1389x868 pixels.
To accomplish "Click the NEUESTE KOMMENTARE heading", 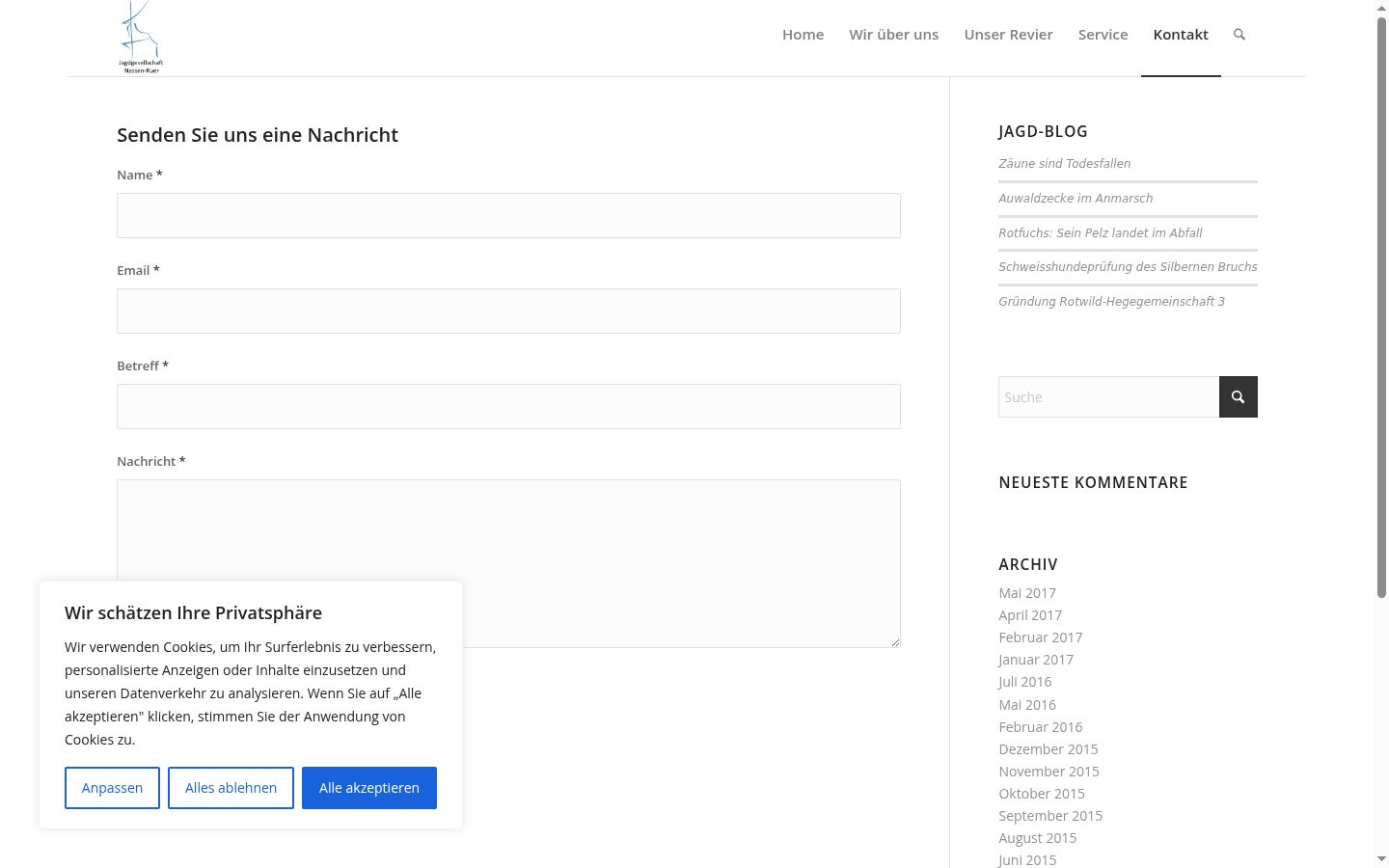I will 1093,482.
